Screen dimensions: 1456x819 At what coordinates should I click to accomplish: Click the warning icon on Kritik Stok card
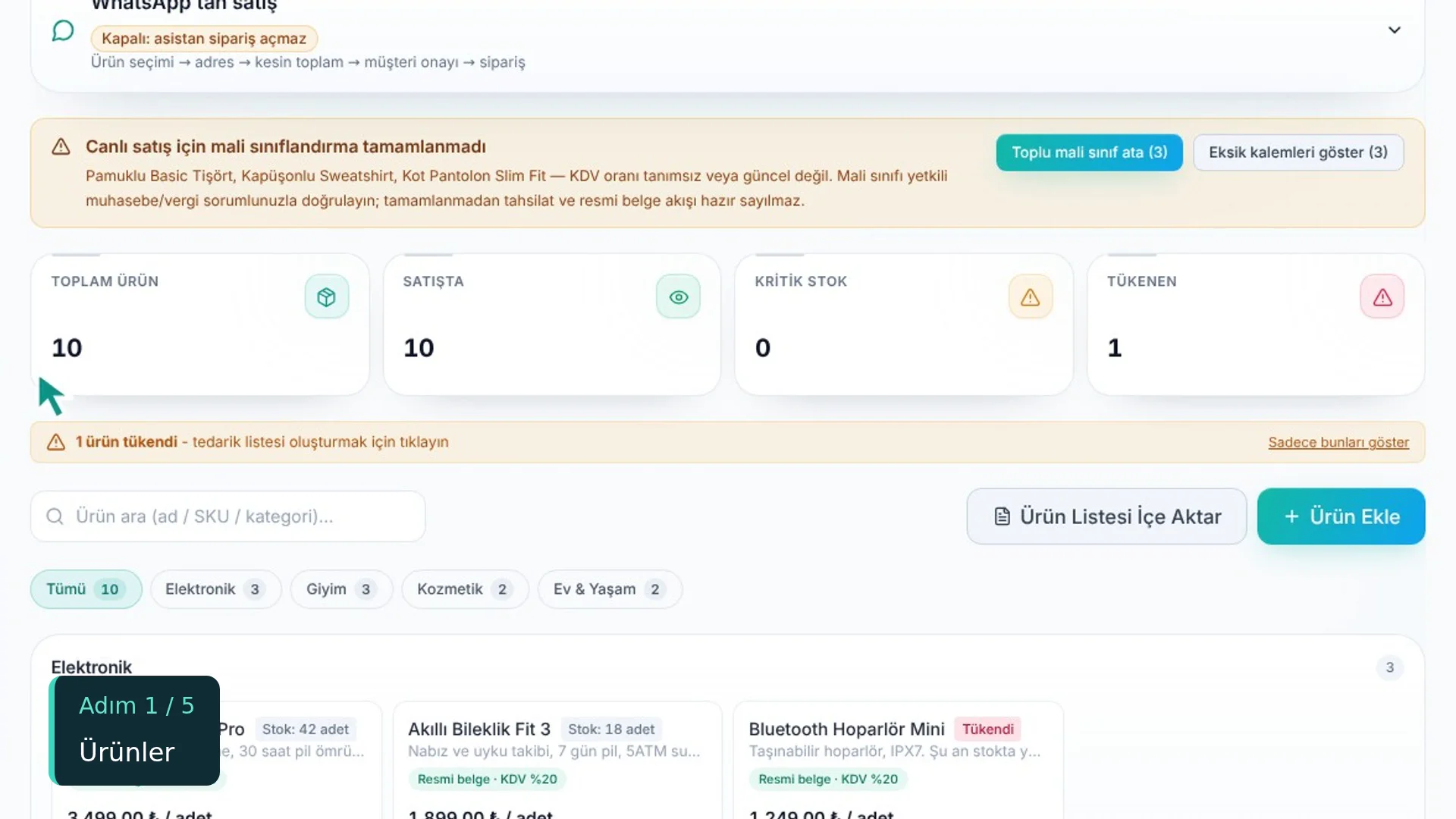1030,297
